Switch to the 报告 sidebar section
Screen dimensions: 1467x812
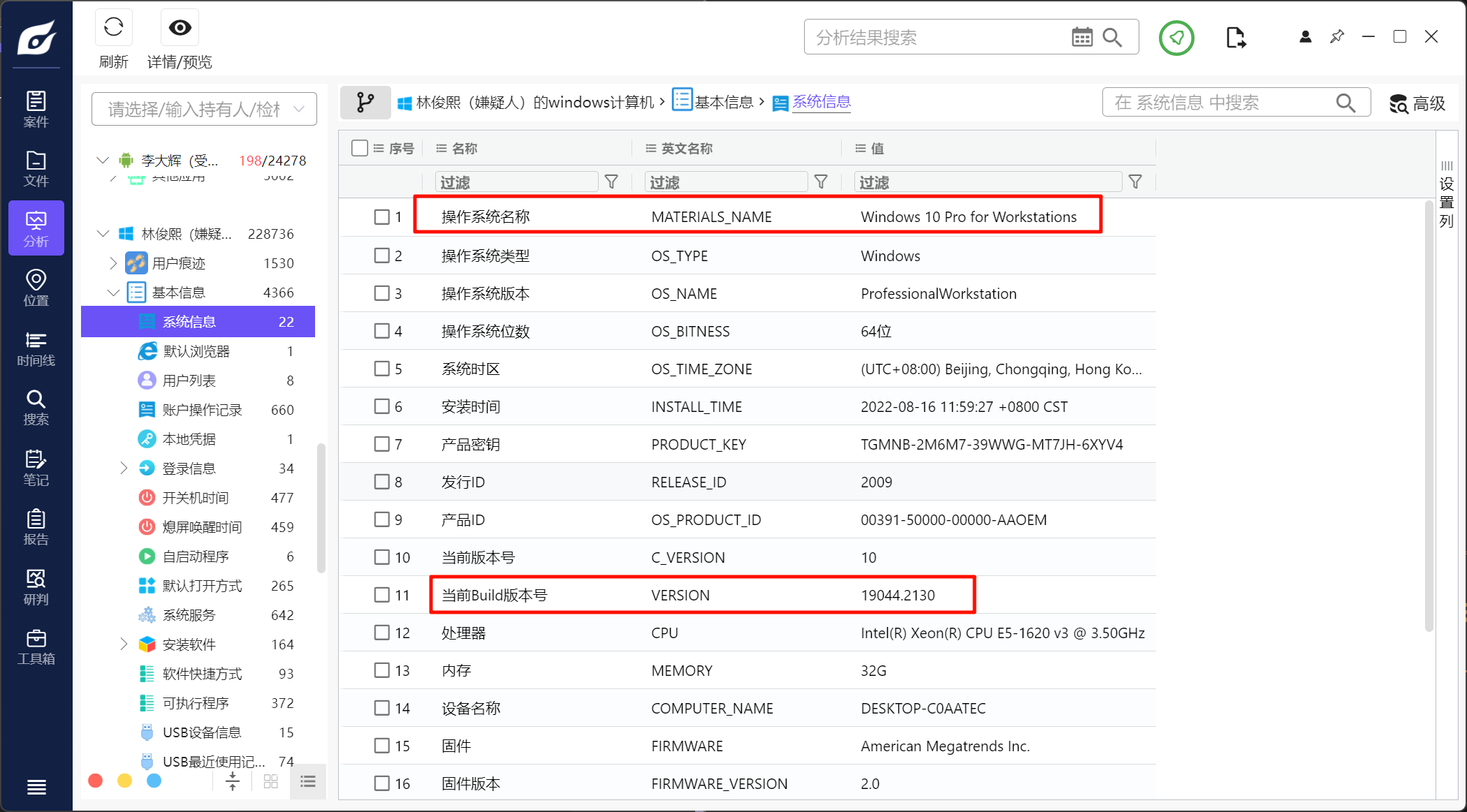[x=36, y=527]
